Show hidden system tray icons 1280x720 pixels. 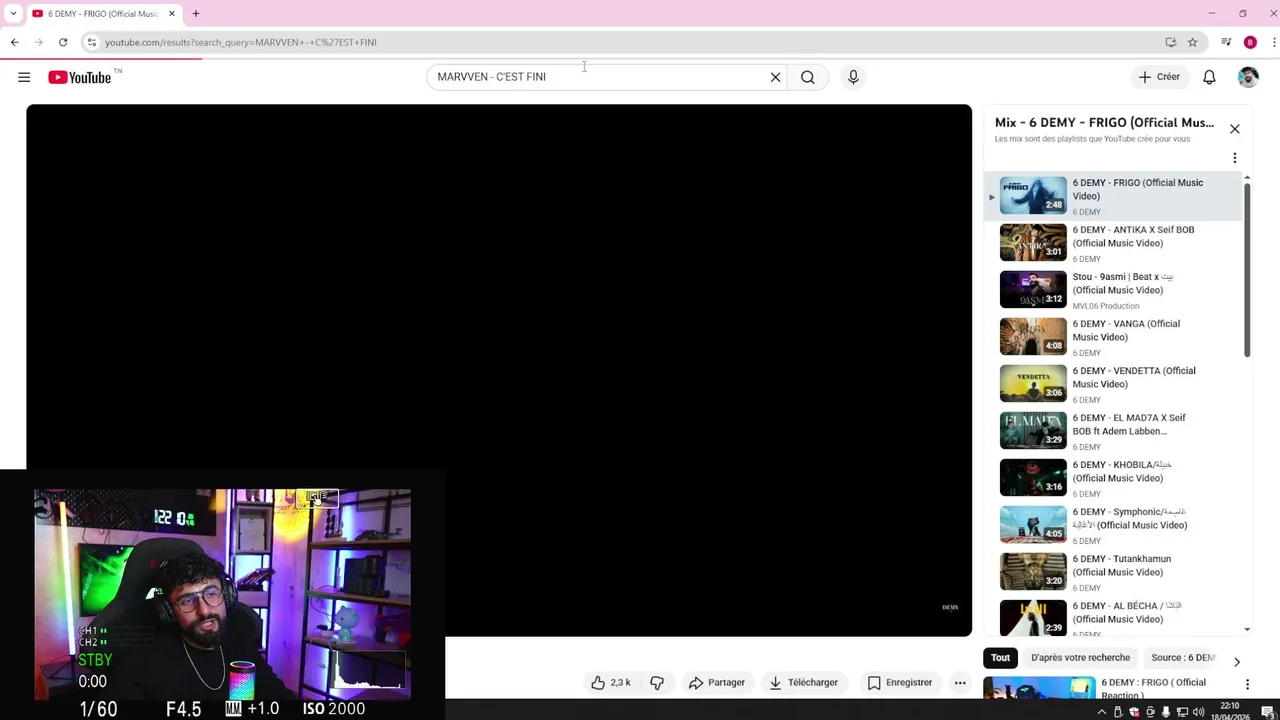coord(1102,712)
